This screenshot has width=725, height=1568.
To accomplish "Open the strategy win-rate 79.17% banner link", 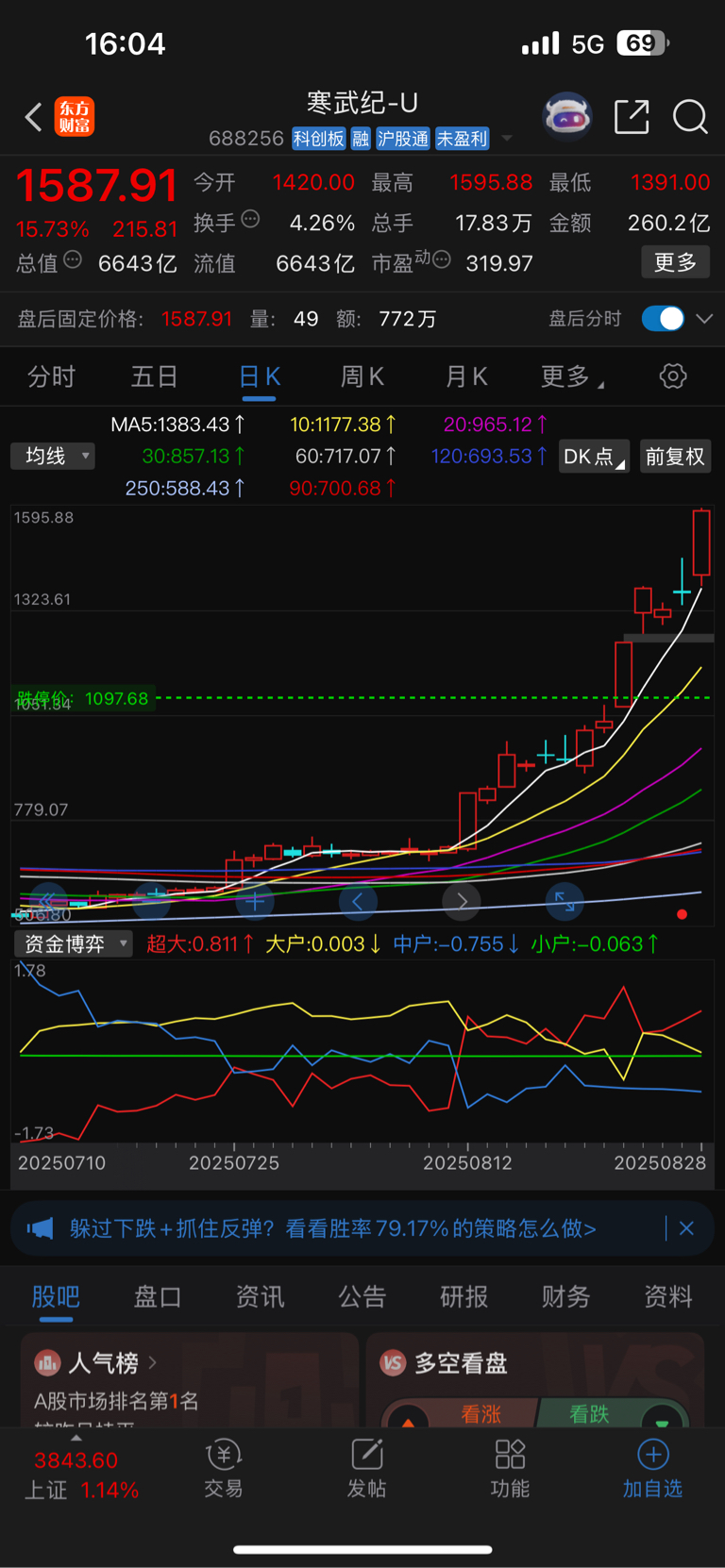I will (333, 1228).
